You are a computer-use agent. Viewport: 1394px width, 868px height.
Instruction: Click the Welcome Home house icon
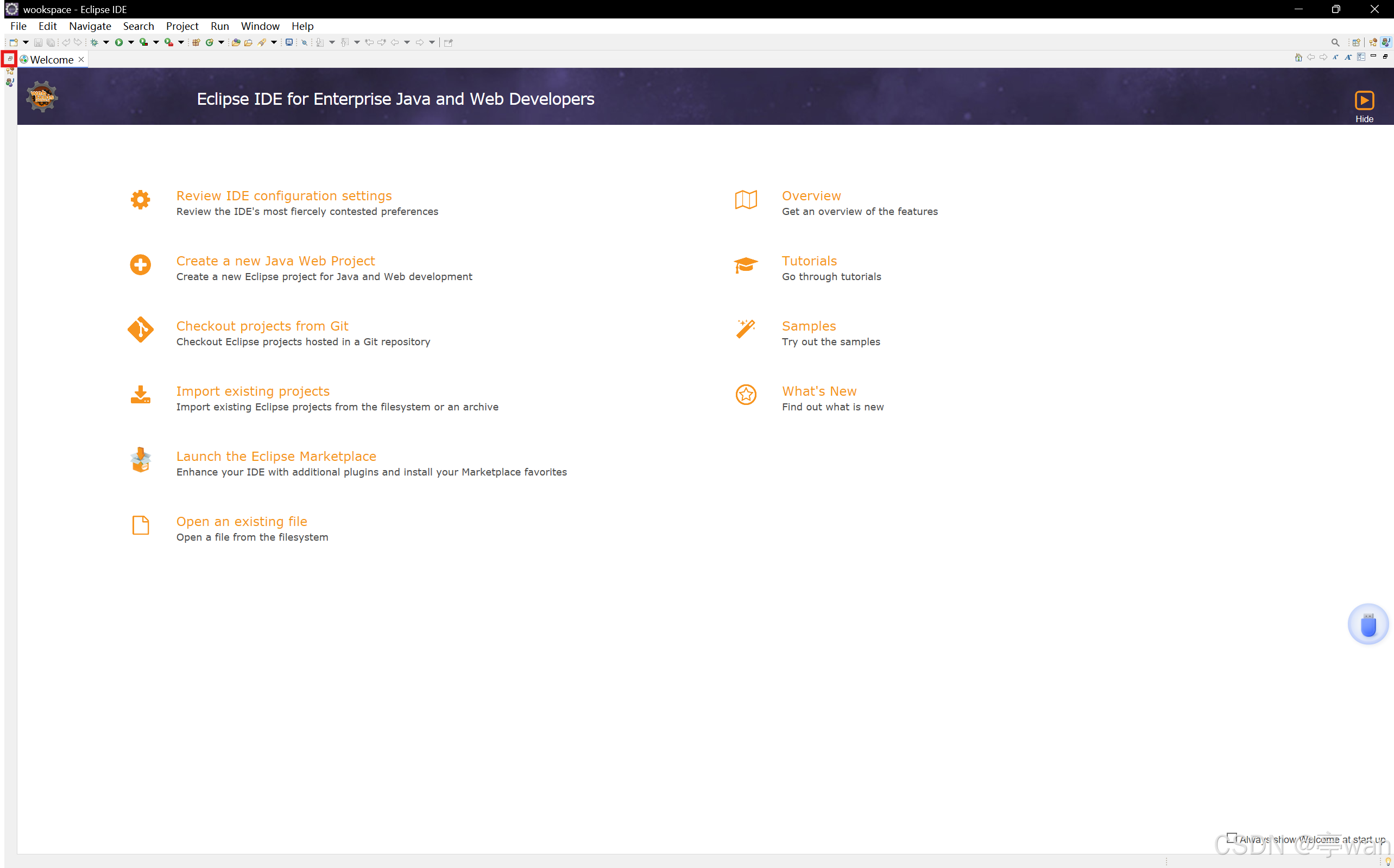1298,57
